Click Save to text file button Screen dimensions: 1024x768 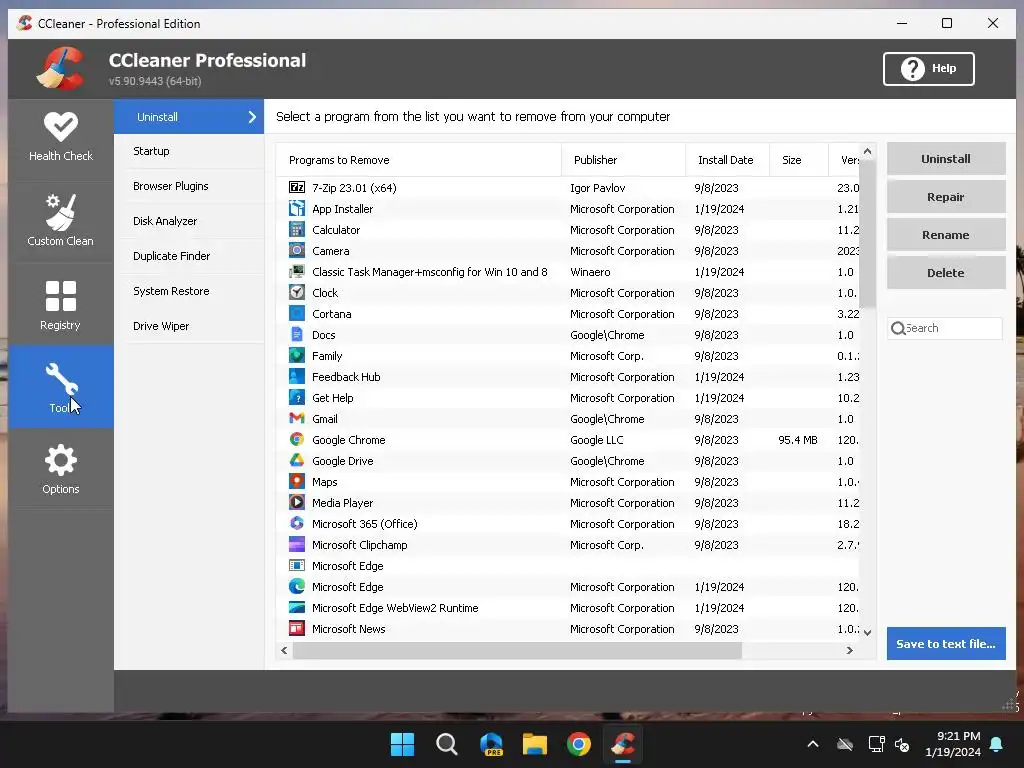(946, 643)
